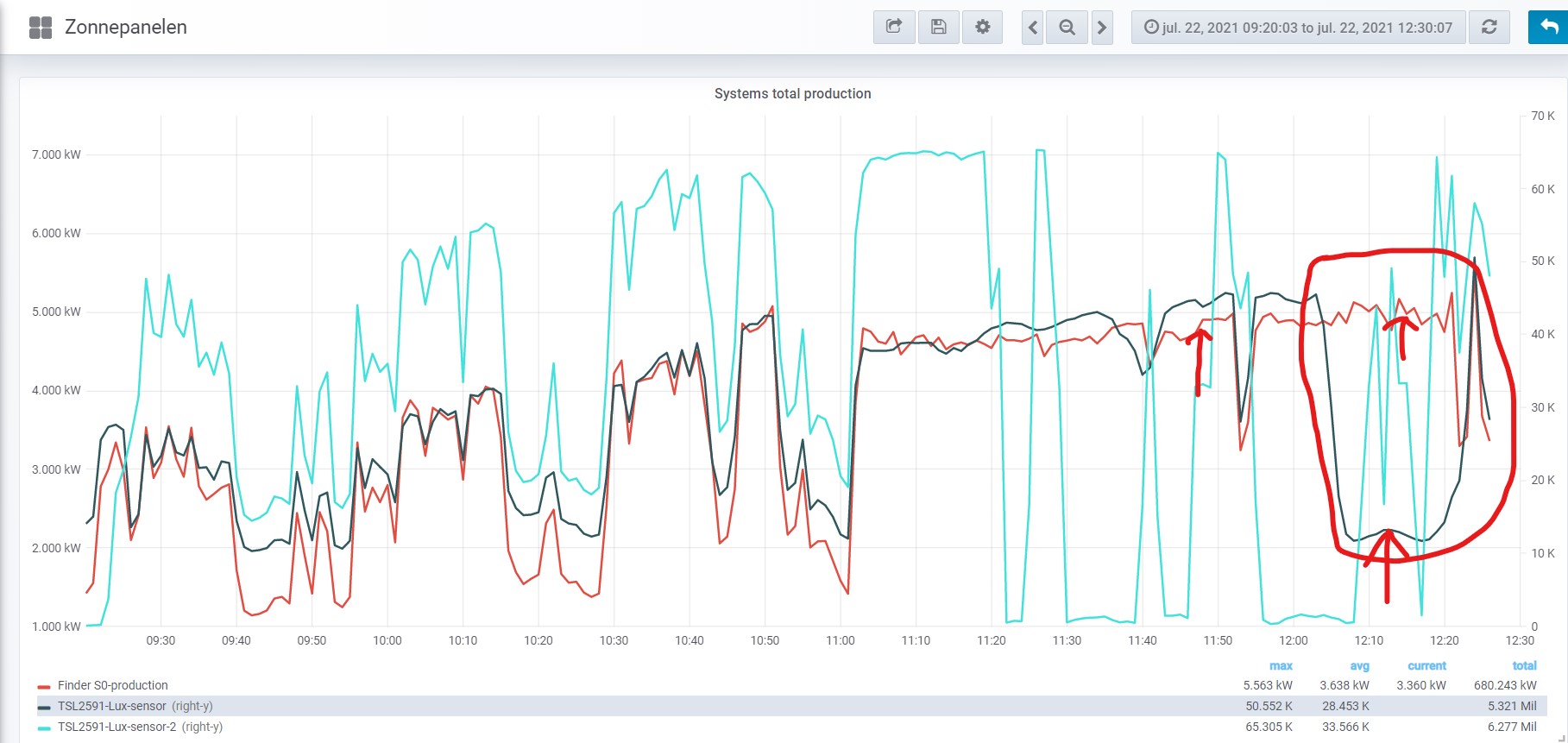This screenshot has width=1568, height=743.
Task: Sort legend by current column
Action: [x=1426, y=665]
